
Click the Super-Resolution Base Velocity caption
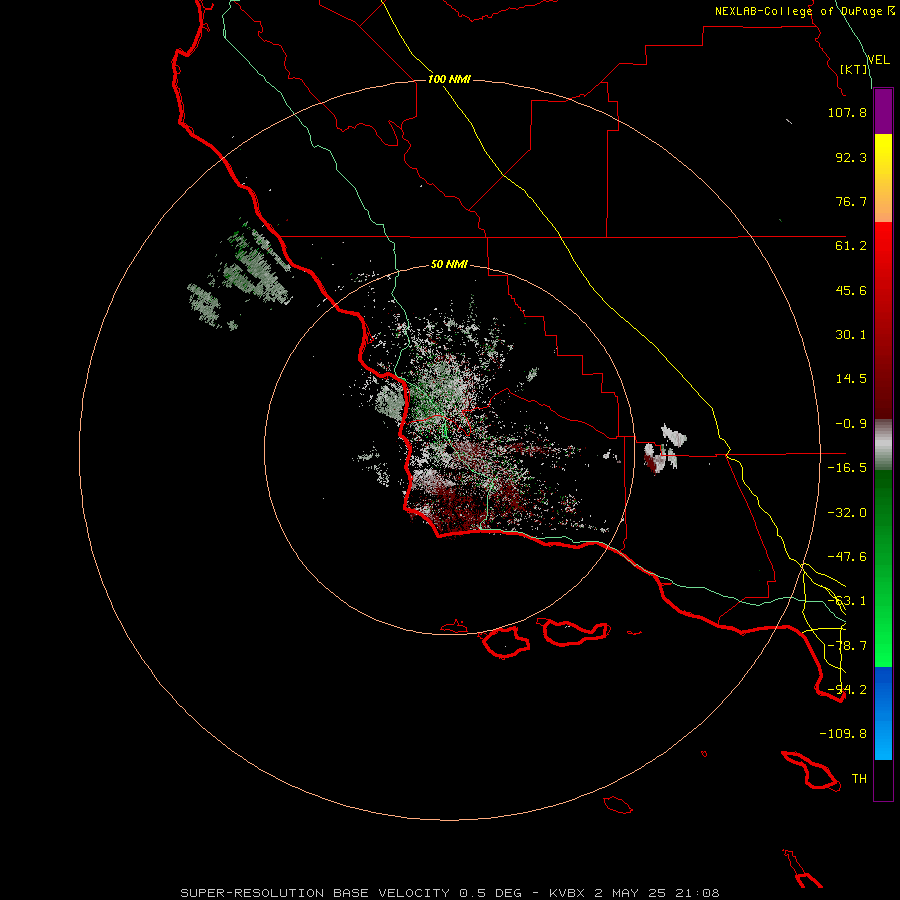click(x=449, y=893)
